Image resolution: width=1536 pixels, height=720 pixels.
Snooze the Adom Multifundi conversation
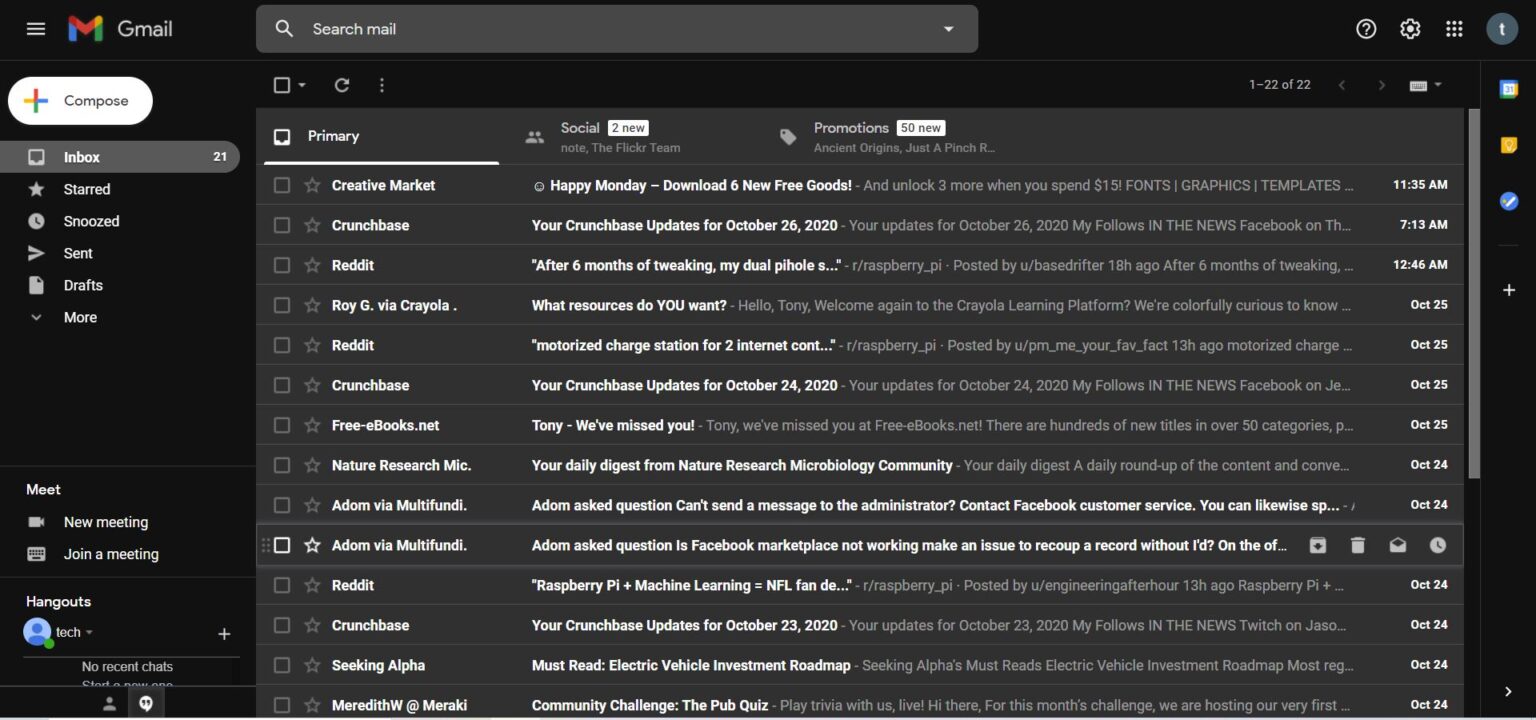(1438, 545)
